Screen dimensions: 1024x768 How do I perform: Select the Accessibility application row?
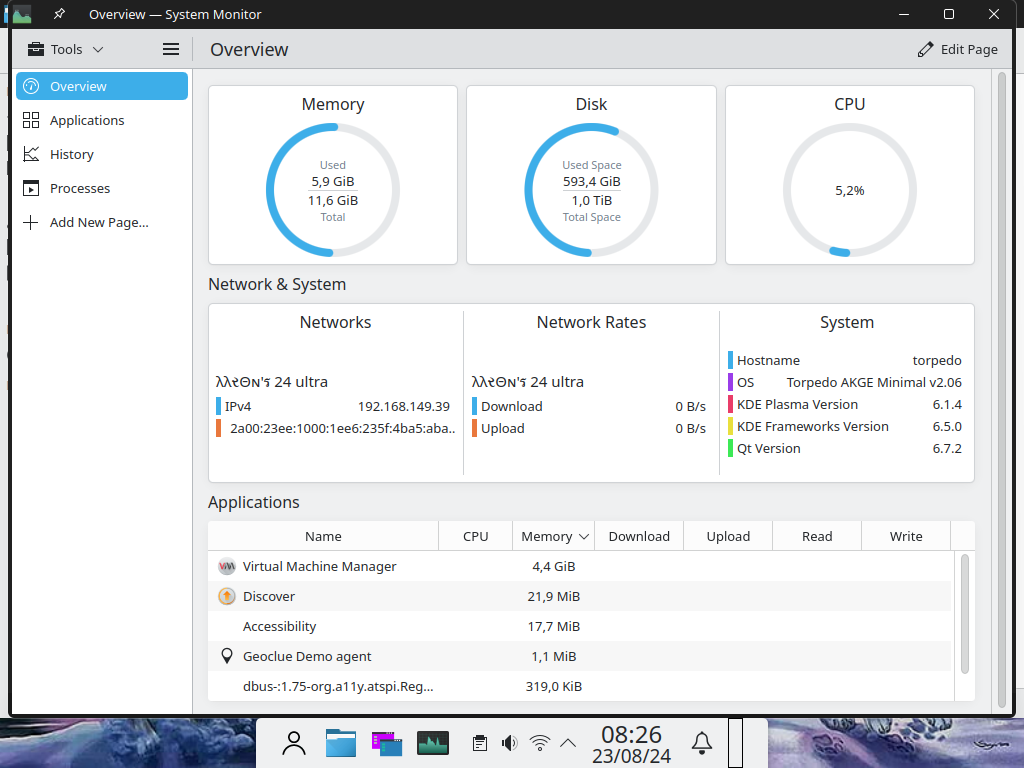click(581, 626)
